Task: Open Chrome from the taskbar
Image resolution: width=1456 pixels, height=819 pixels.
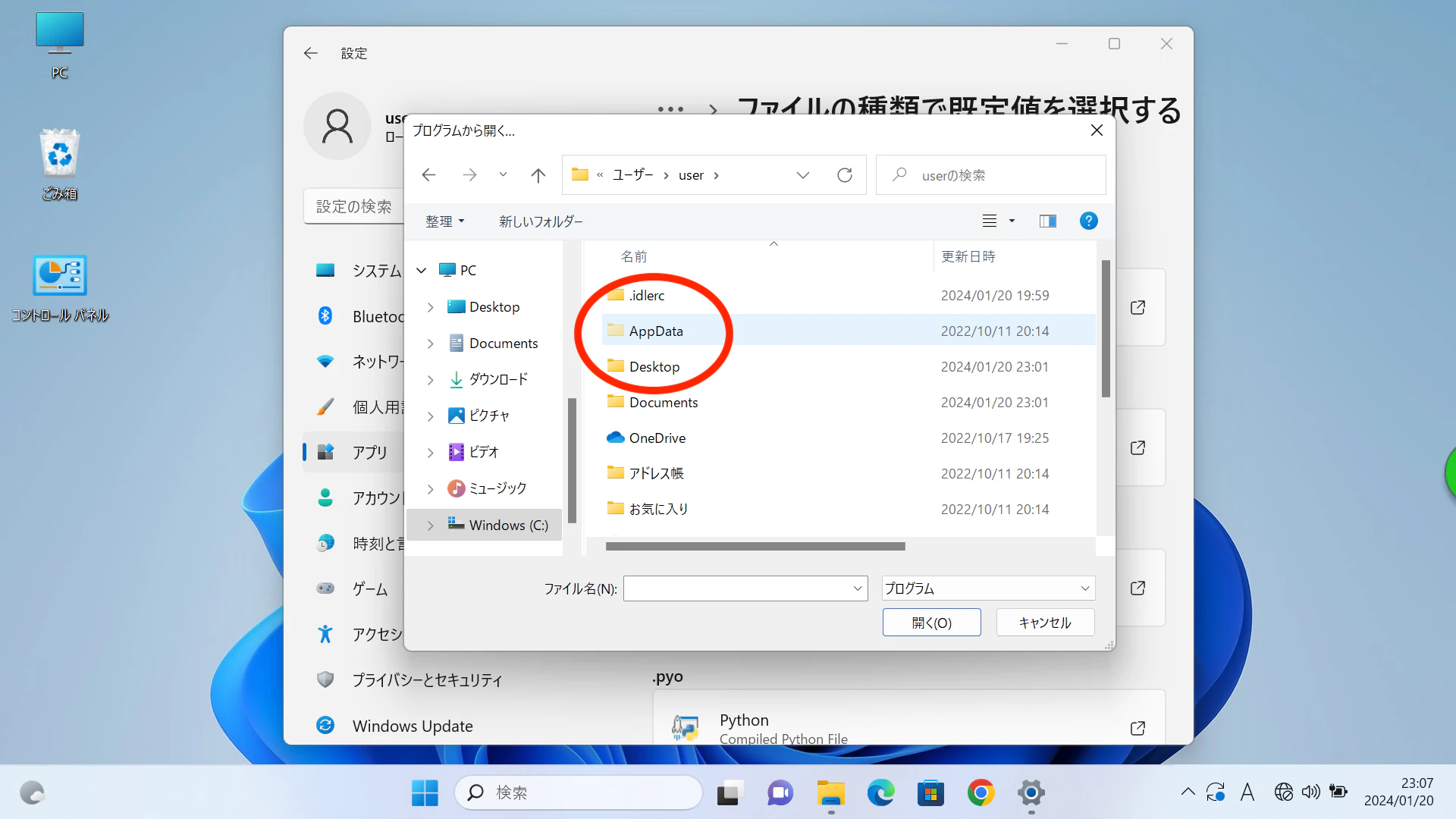Action: click(x=981, y=792)
